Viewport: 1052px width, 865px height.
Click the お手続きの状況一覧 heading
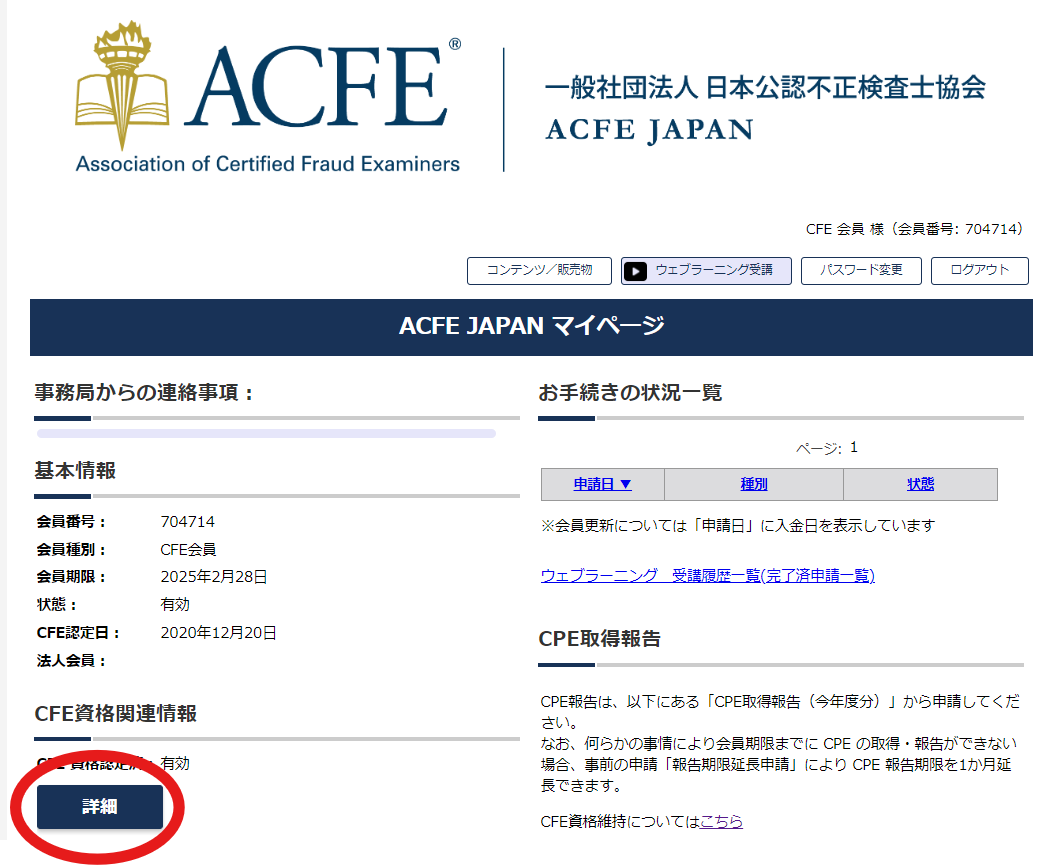[630, 393]
